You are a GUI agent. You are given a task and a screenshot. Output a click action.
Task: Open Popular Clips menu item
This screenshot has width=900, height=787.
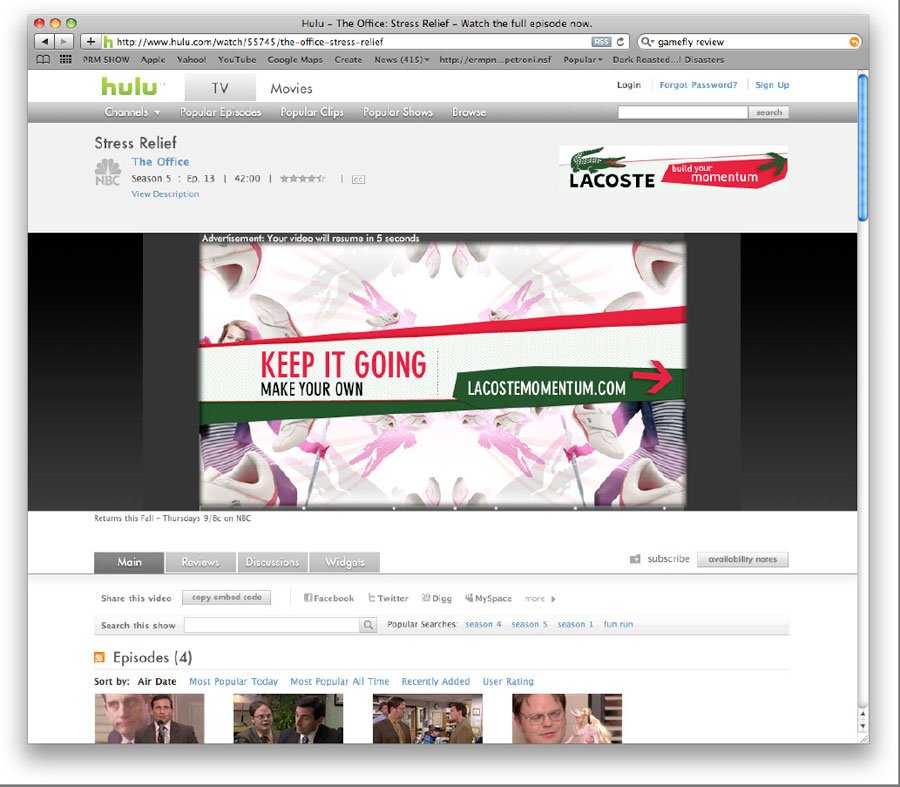[312, 112]
